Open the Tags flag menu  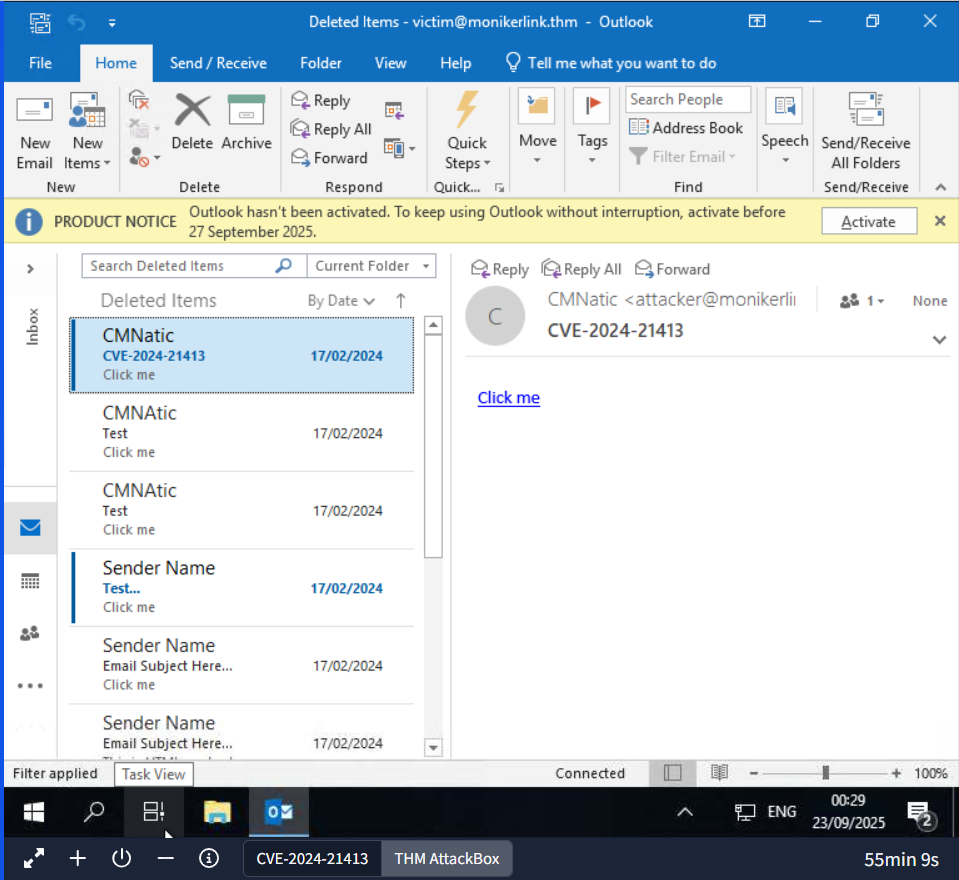(591, 127)
